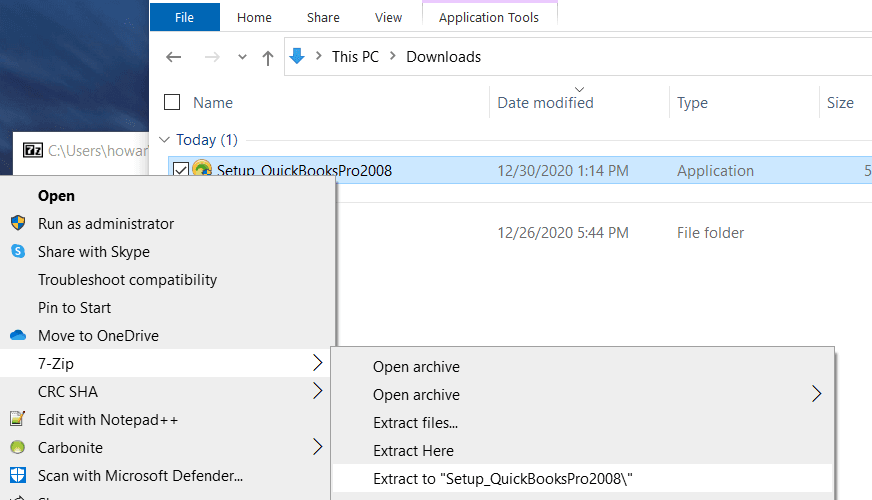Expand the chevron between This PC and Downloads

(x=393, y=56)
